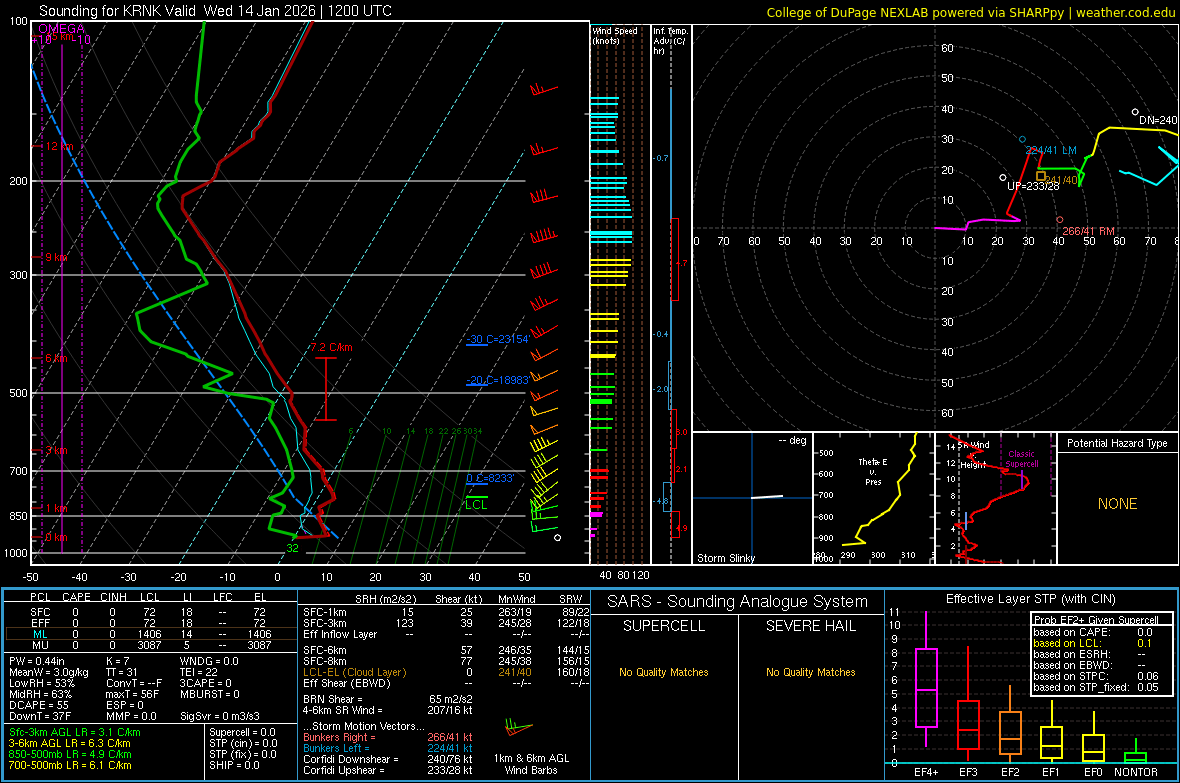This screenshot has height=783, width=1180.
Task: Select the EF2 axis label
Action: [1010, 772]
